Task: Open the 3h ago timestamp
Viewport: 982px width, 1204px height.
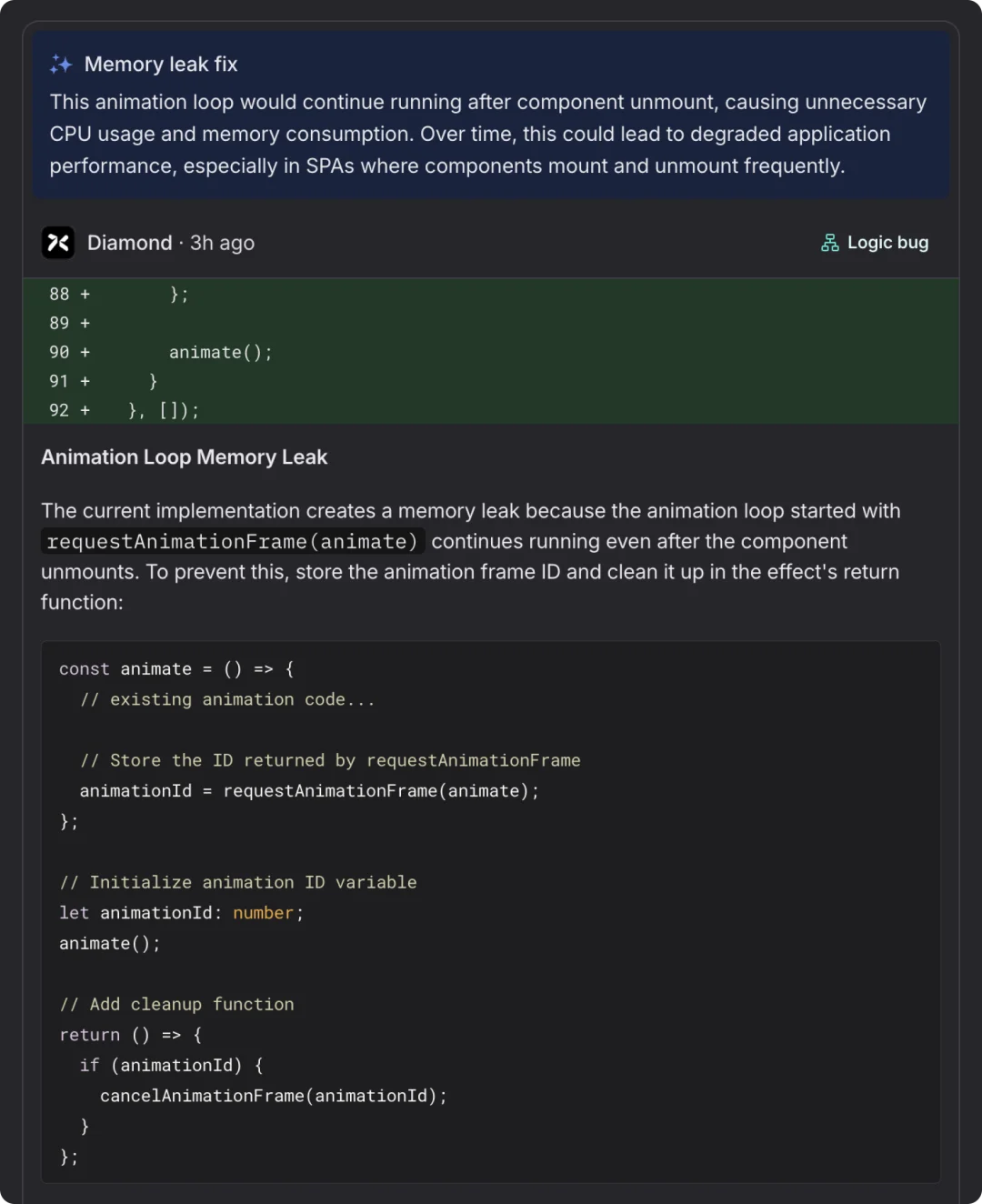Action: point(222,243)
